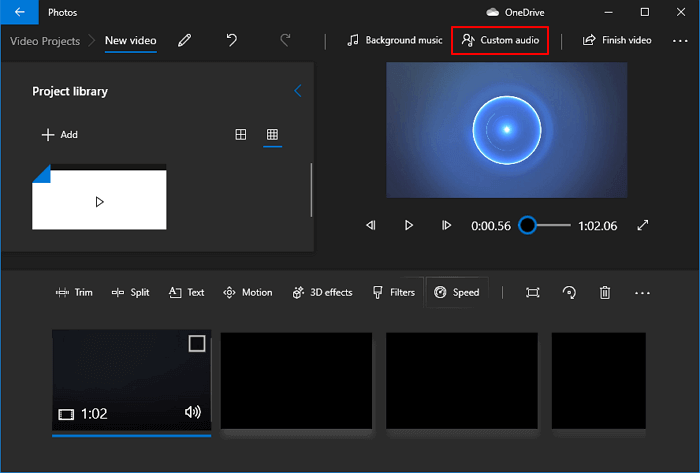Screen dimensions: 700x473
Task: Delete the selected clip with trash icon
Action: [x=605, y=292]
